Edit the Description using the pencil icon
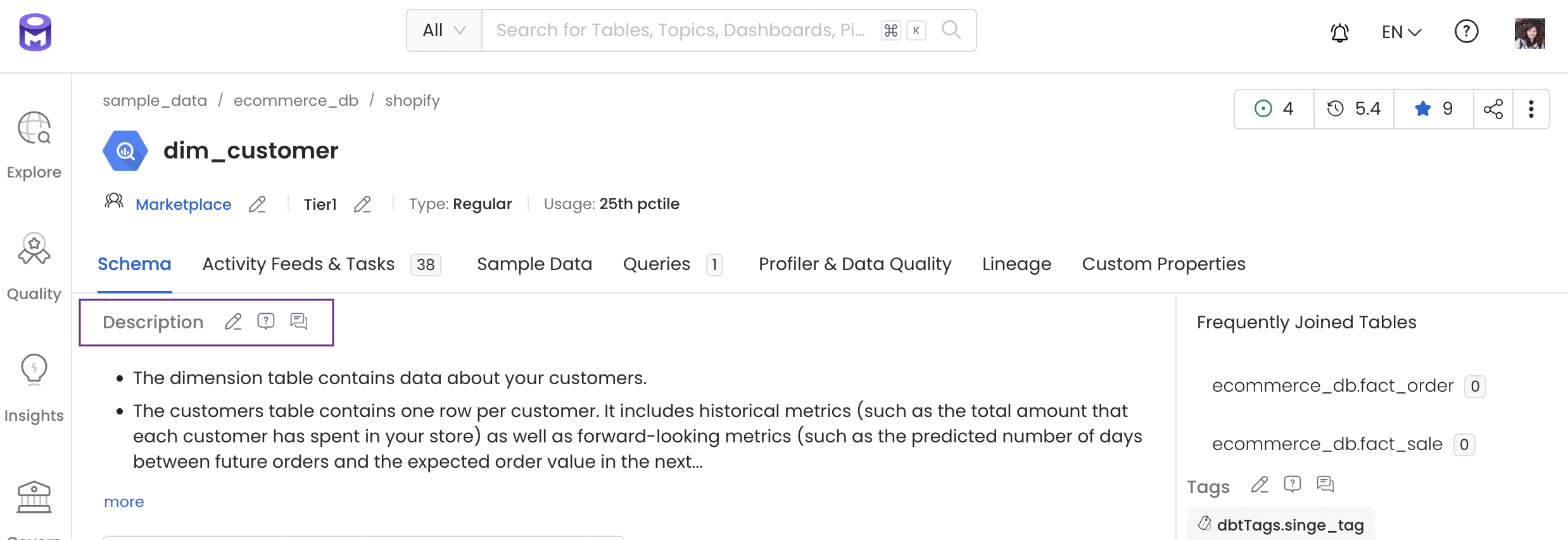 point(233,321)
